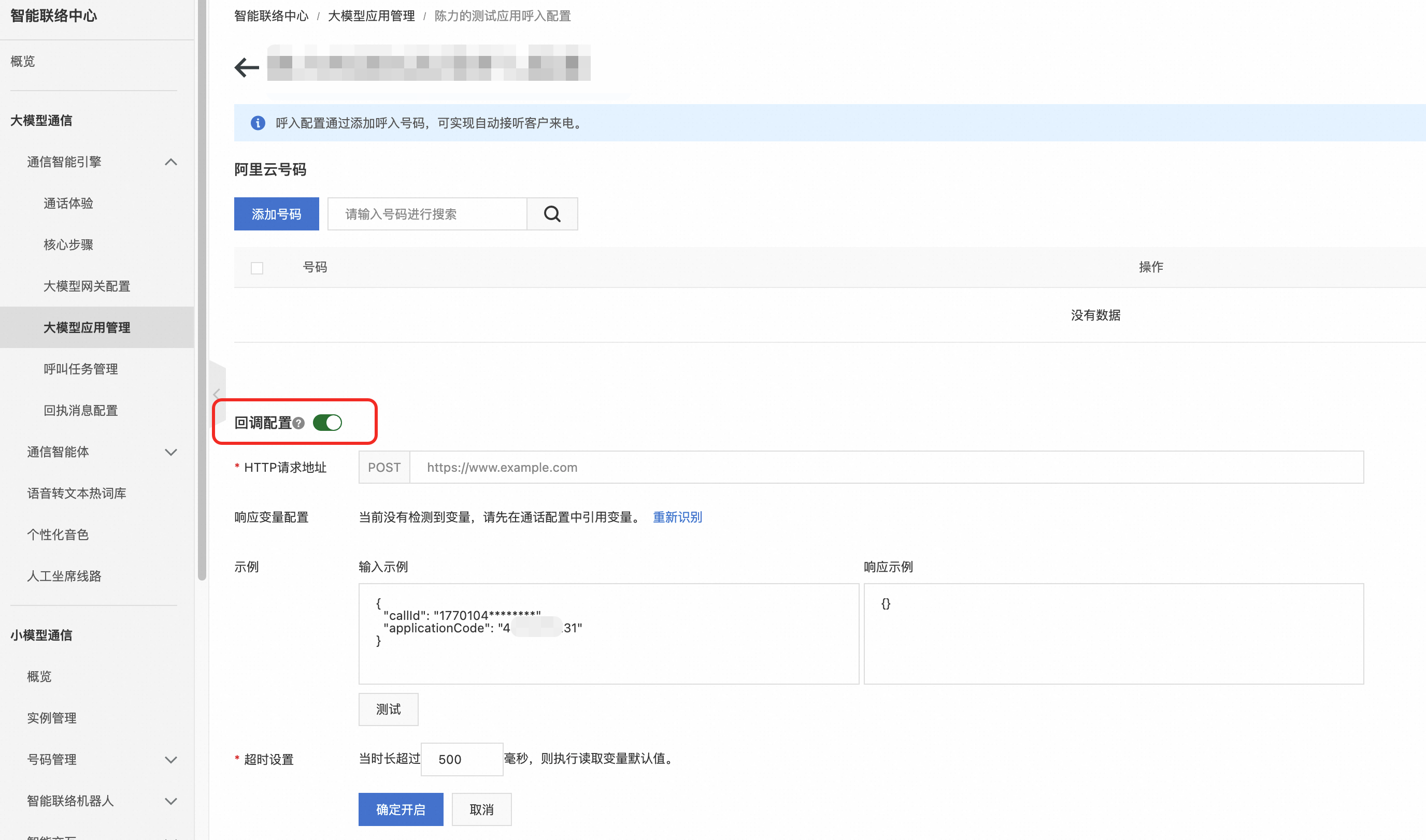
Task: Open 呼叫任务管理 menu item
Action: (x=80, y=369)
